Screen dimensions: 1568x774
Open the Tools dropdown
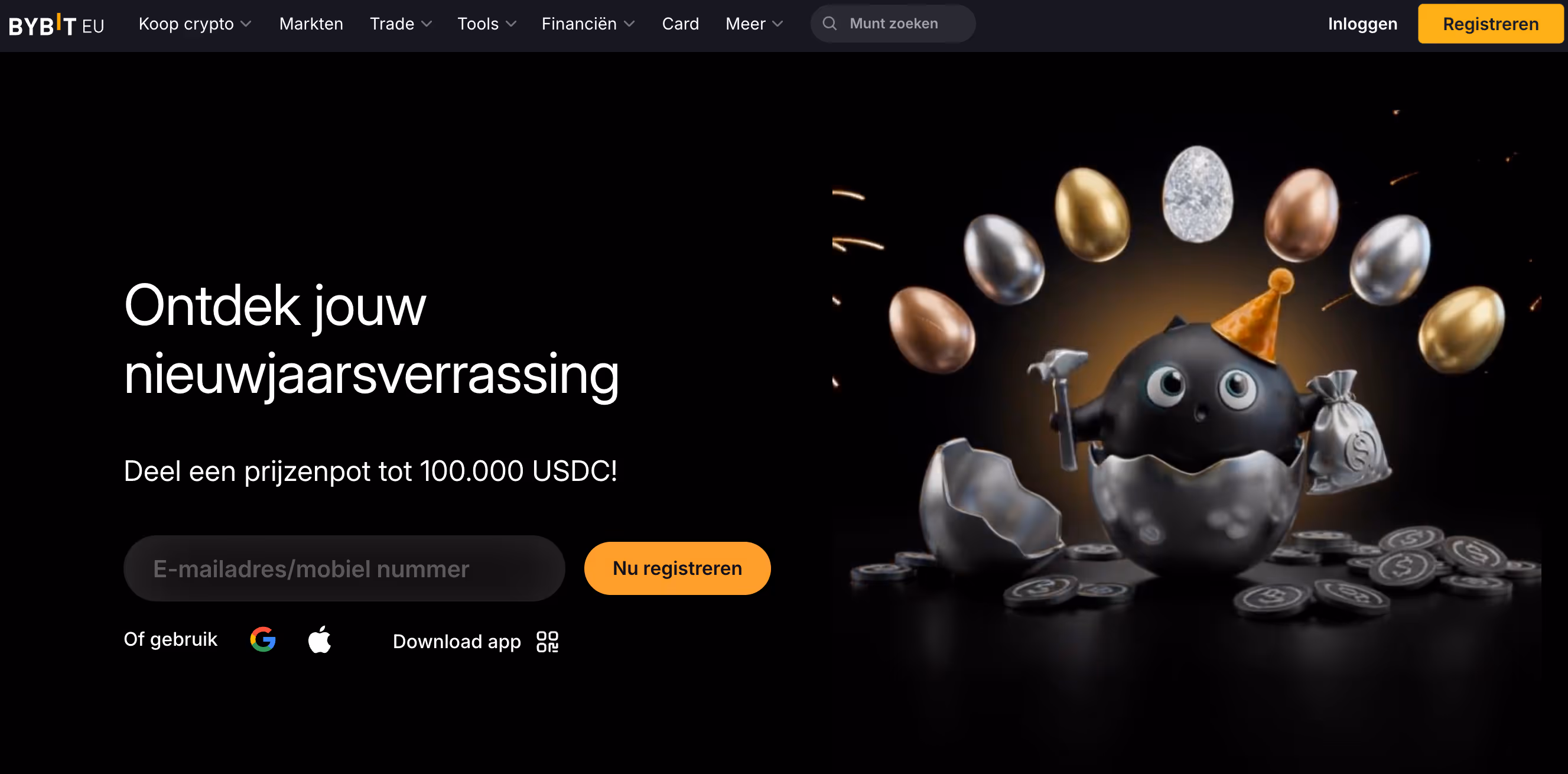[486, 24]
